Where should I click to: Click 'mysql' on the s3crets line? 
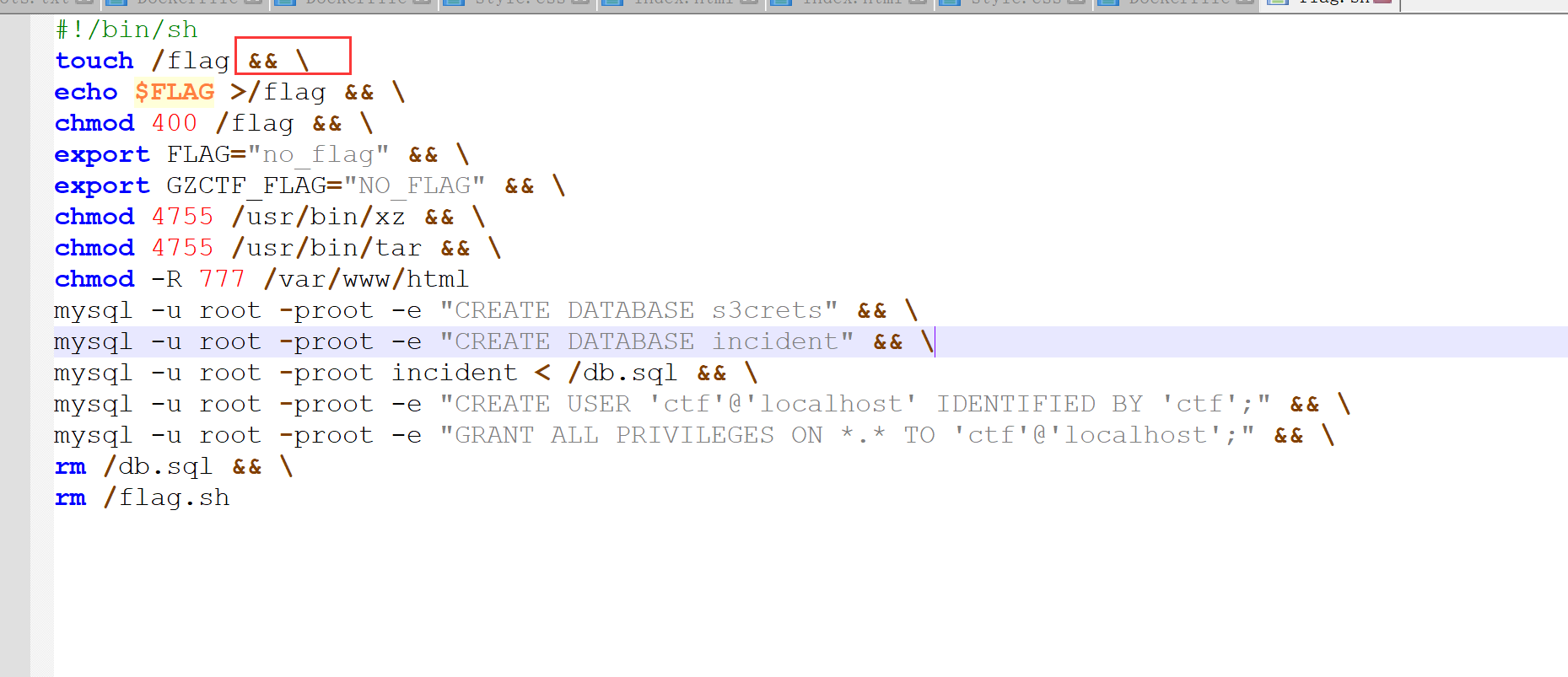pyautogui.click(x=94, y=310)
